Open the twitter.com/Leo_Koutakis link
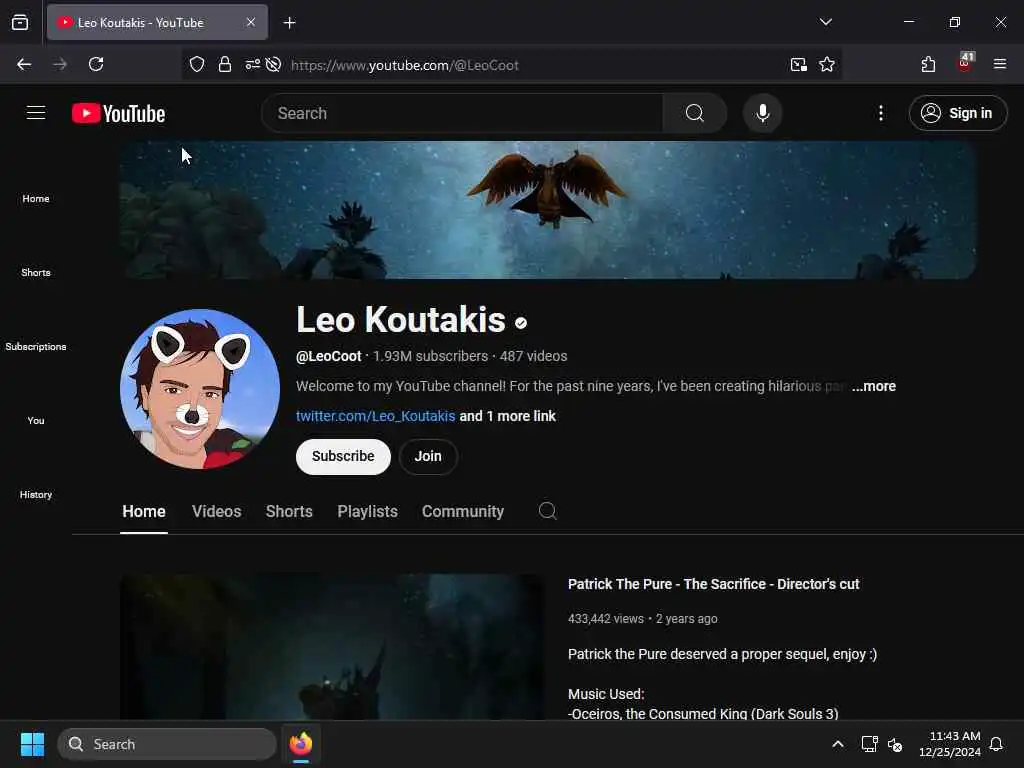The image size is (1024, 768). tap(376, 416)
